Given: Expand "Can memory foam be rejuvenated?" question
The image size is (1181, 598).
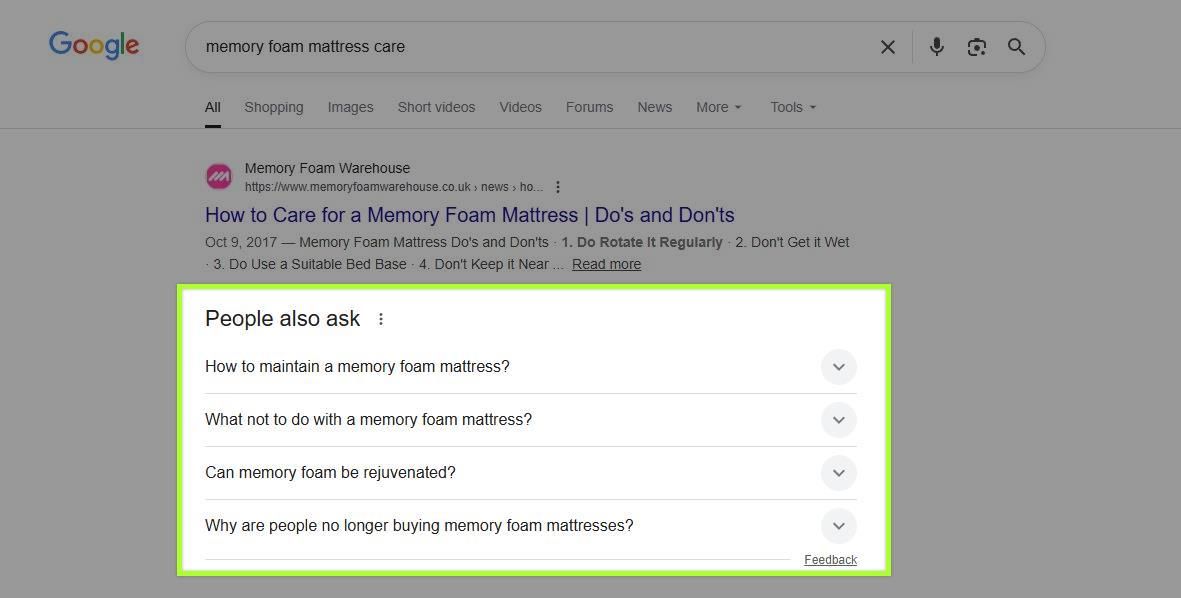Looking at the screenshot, I should (838, 473).
